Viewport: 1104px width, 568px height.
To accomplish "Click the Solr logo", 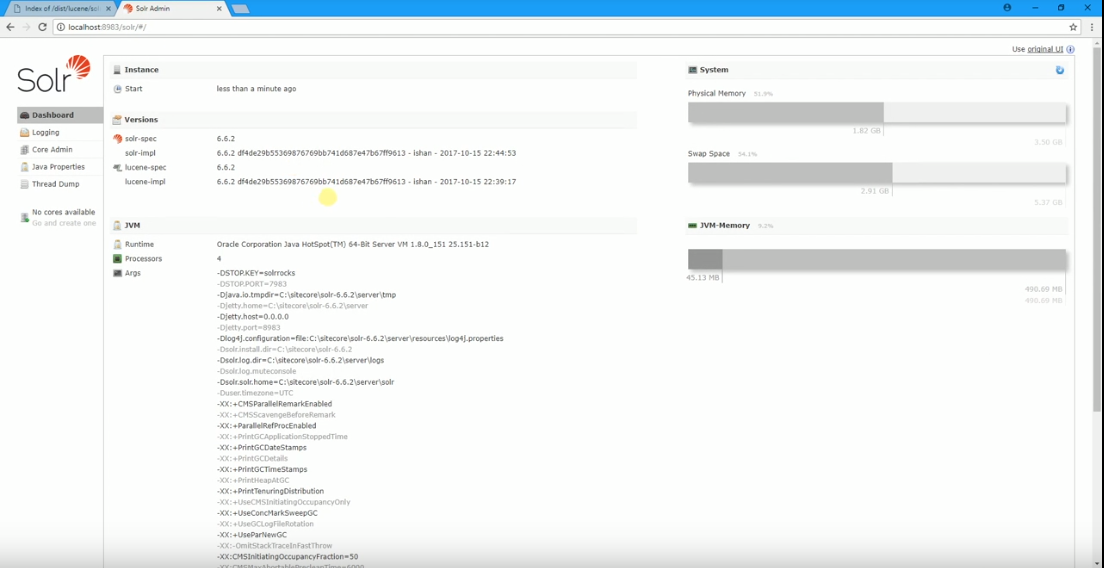I will click(54, 74).
